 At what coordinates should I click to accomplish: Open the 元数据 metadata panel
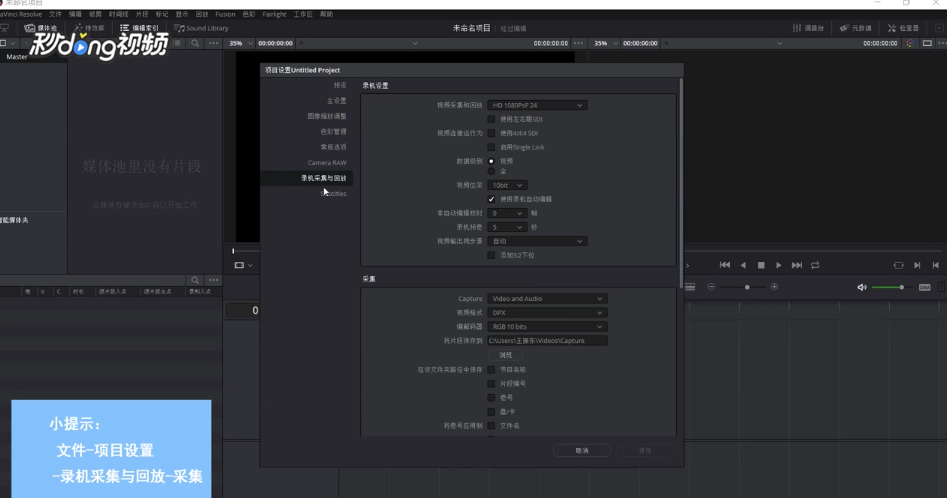tap(855, 28)
